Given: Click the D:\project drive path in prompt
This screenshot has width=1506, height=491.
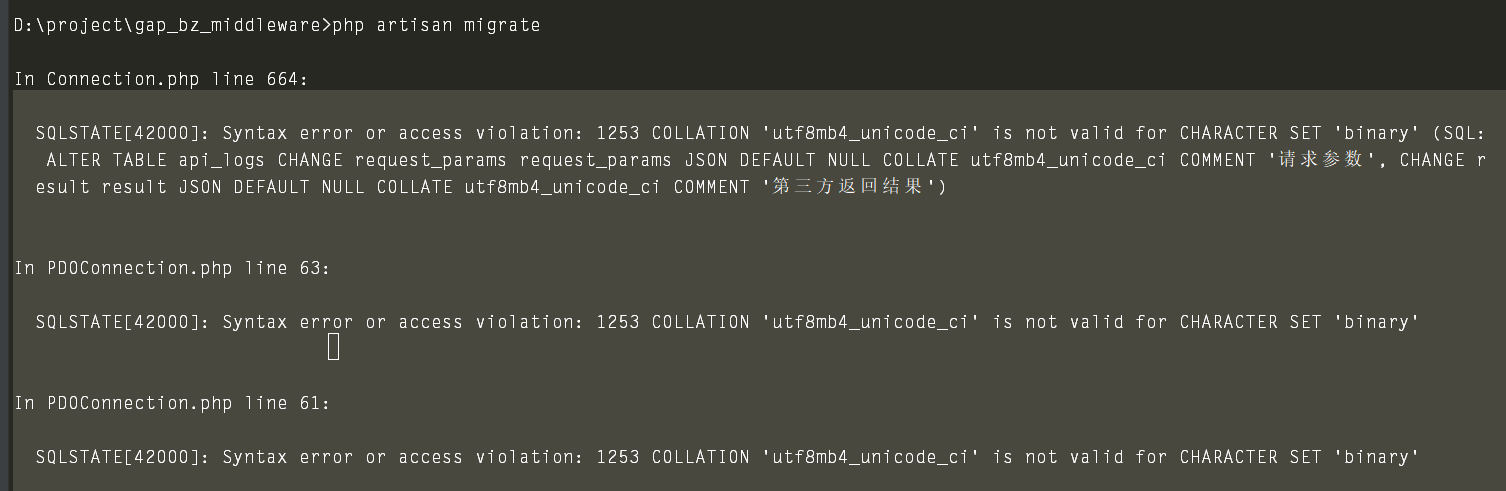Looking at the screenshot, I should 69,25.
